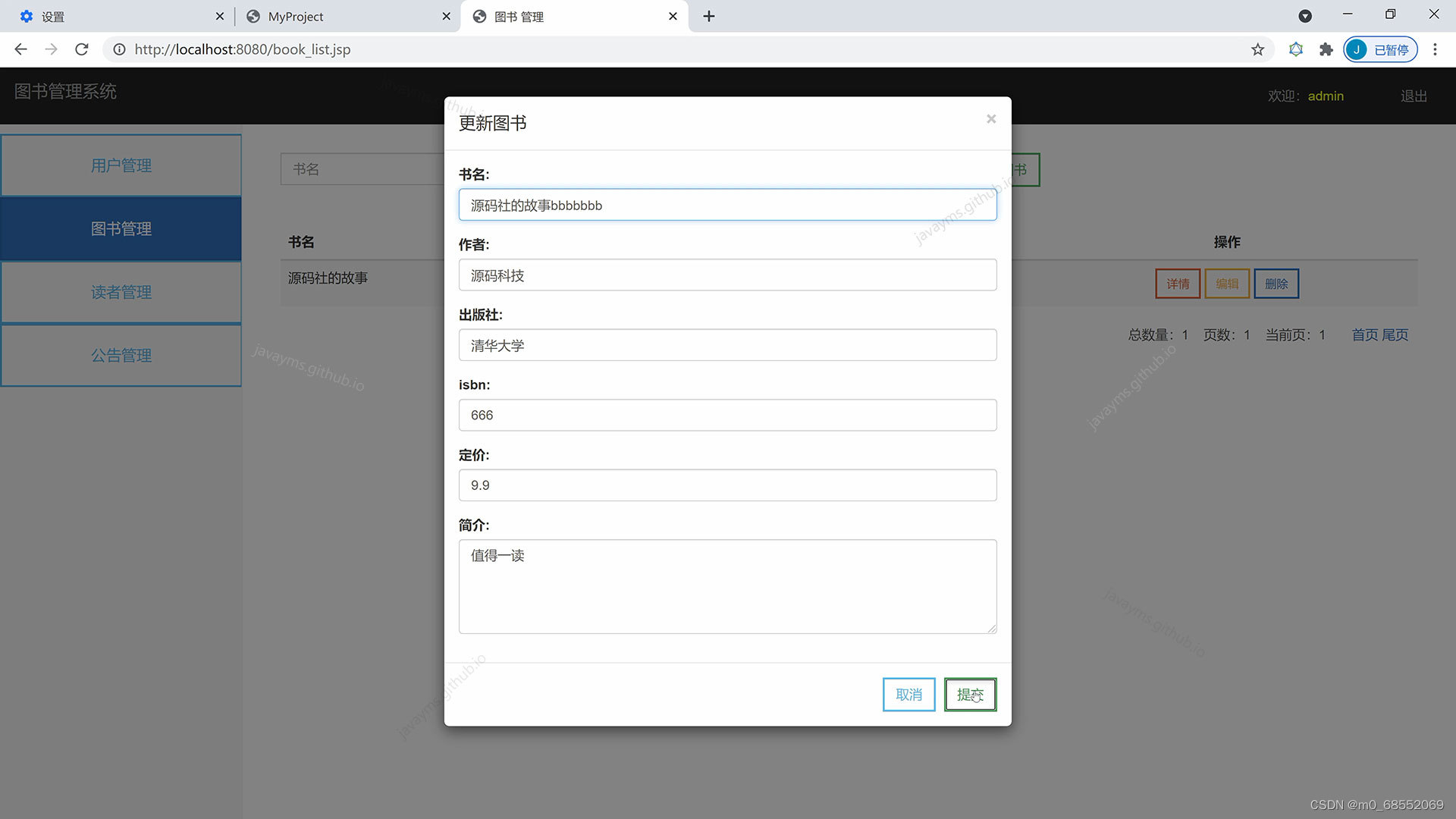Click the 书名 column header
This screenshot has height=819, width=1456.
[301, 242]
